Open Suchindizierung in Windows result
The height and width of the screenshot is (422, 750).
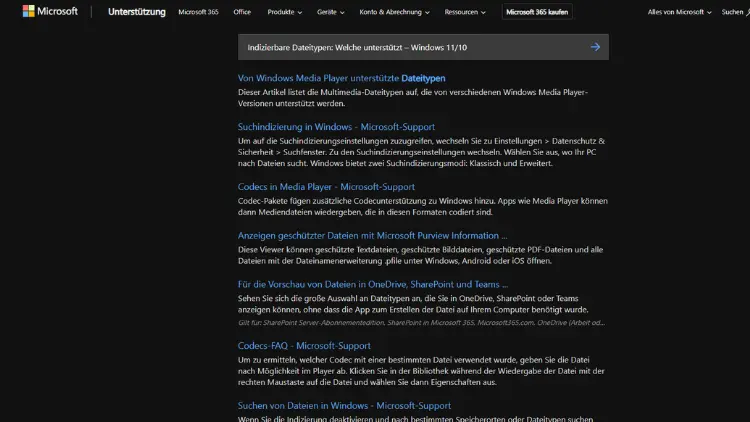336,126
